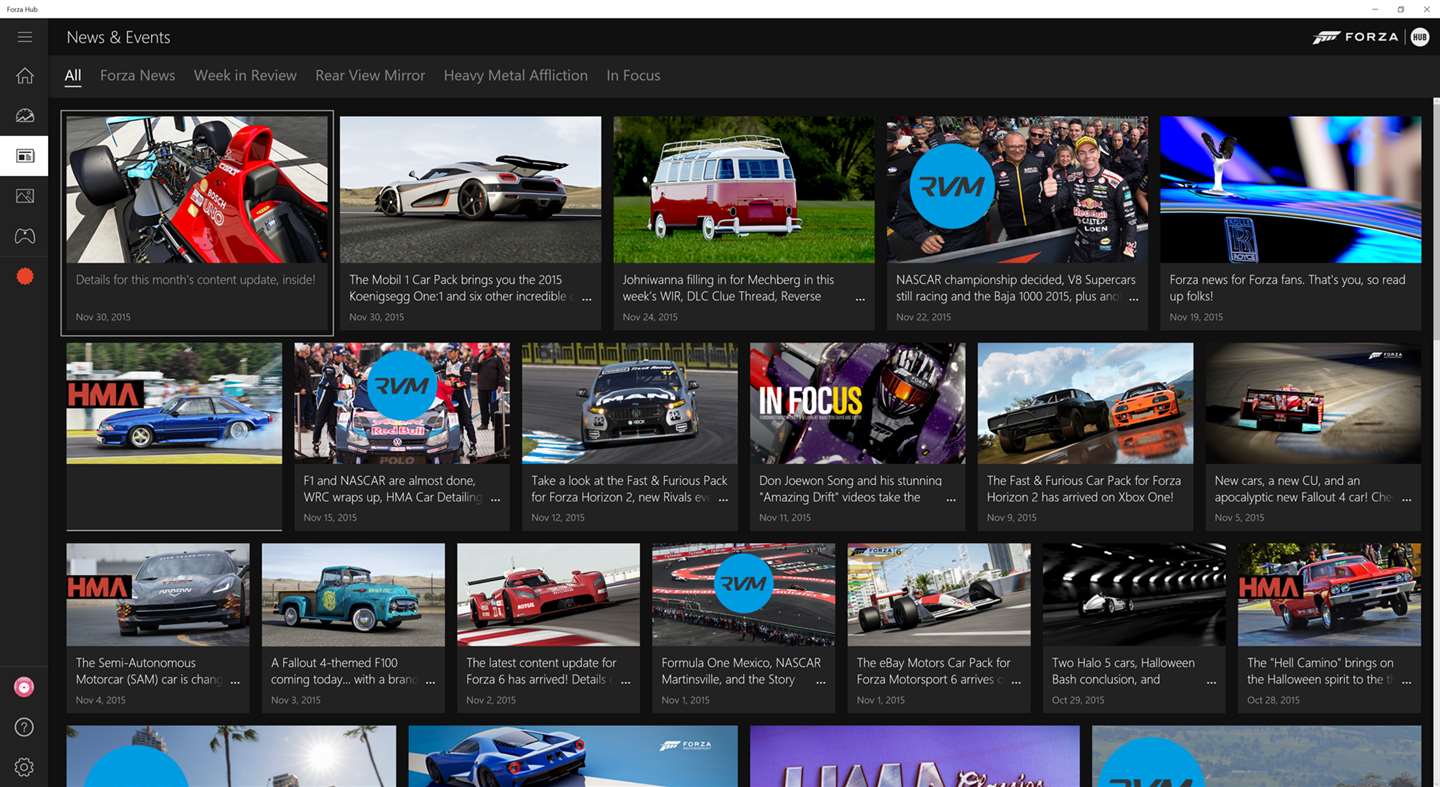
Task: Click the Nov 15, 2015 date
Action: pos(330,517)
